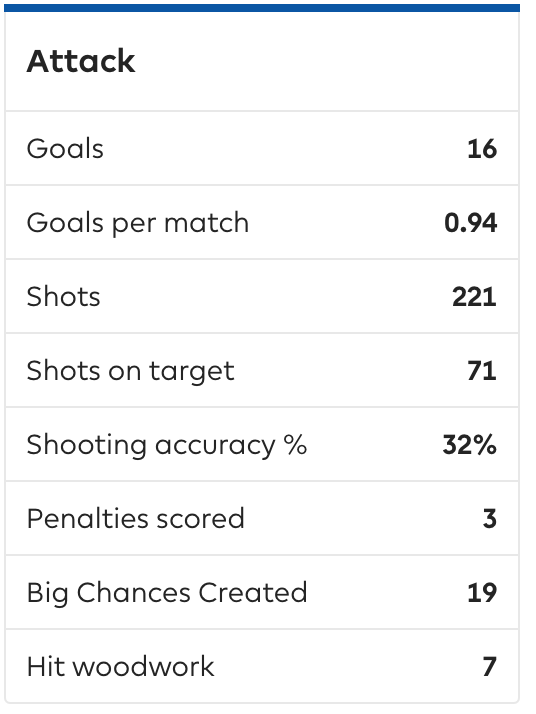Select the Hit woodwork label

(x=120, y=667)
